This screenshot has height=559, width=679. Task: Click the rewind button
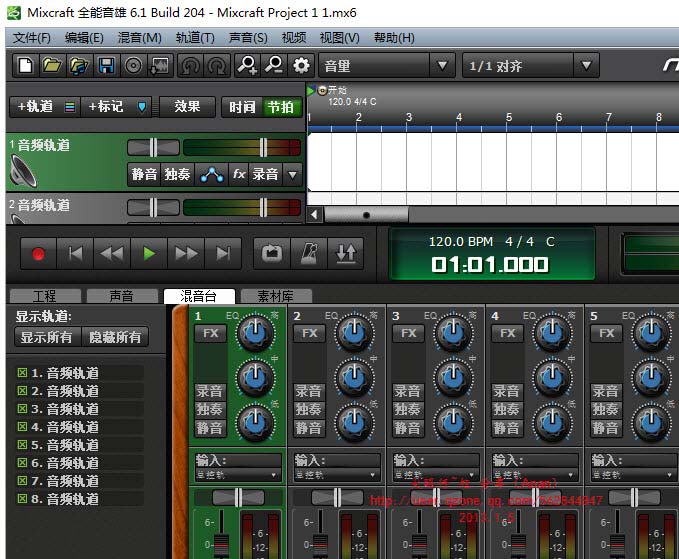pyautogui.click(x=112, y=254)
